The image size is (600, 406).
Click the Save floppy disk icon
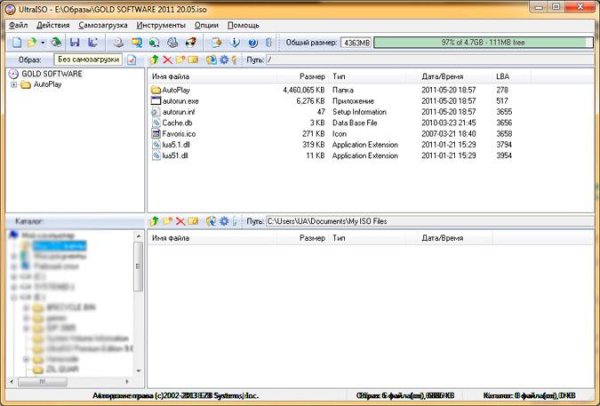coord(75,42)
